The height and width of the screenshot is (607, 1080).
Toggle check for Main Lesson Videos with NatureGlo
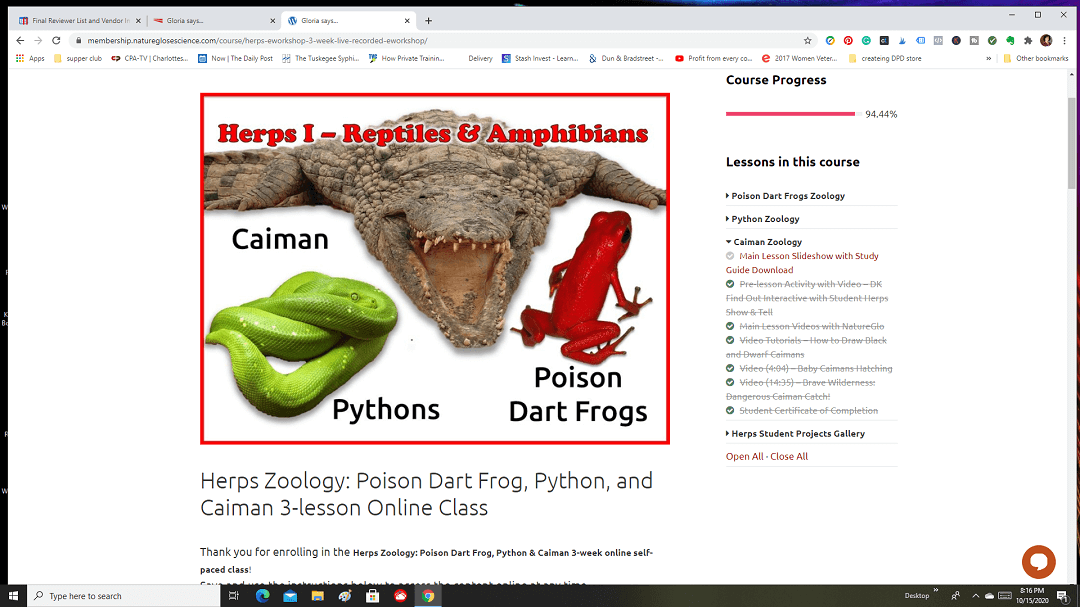click(x=730, y=326)
